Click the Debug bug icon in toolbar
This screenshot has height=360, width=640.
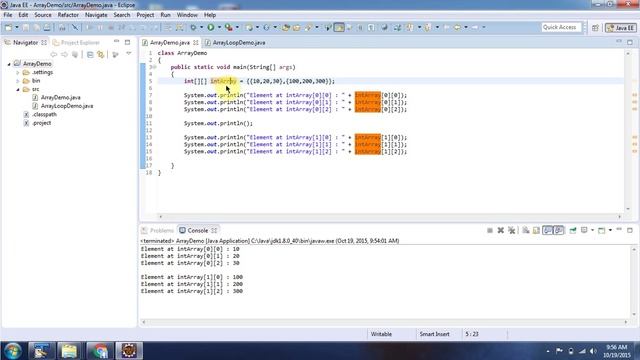pyautogui.click(x=193, y=27)
